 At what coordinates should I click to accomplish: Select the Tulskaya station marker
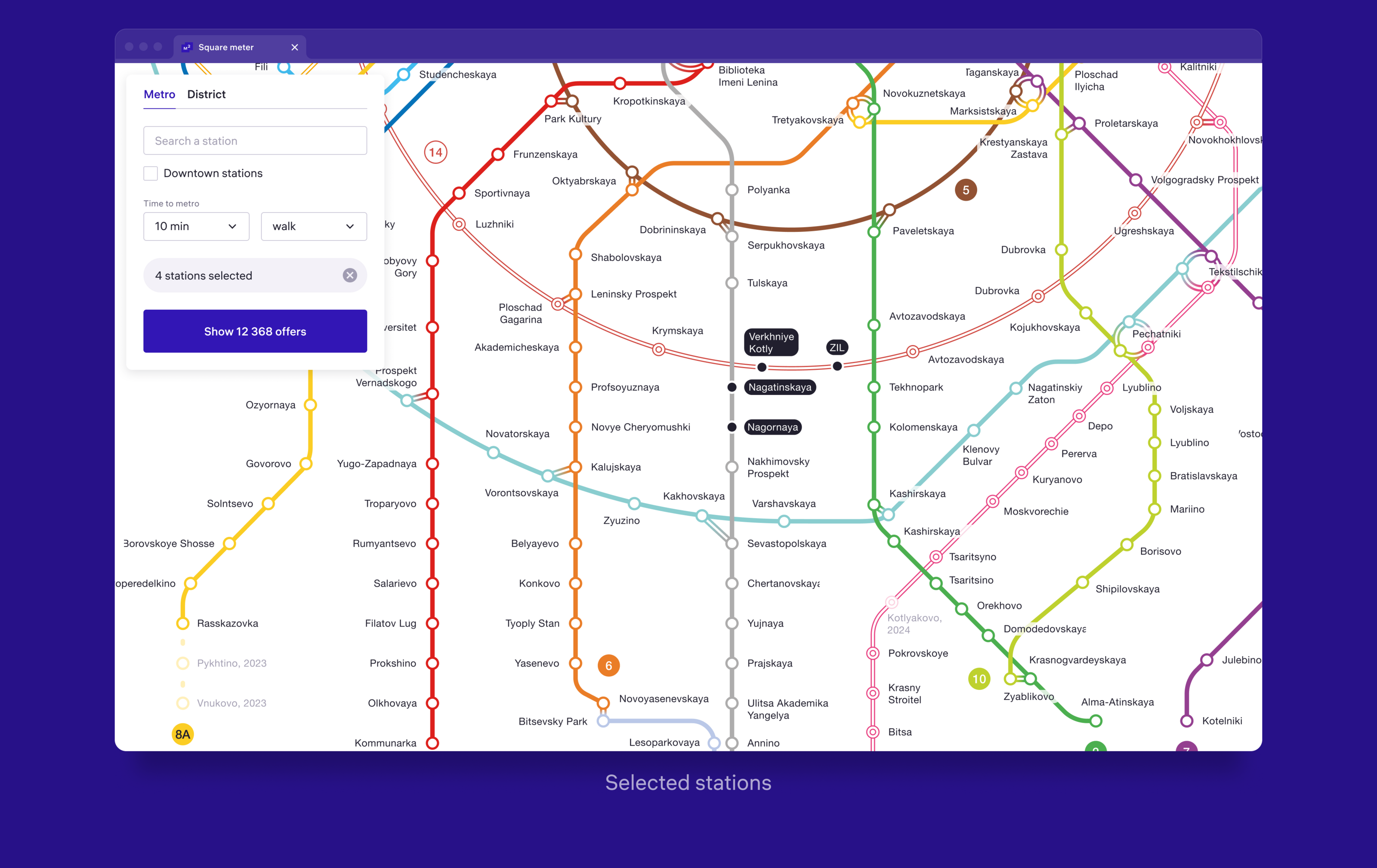tap(732, 283)
